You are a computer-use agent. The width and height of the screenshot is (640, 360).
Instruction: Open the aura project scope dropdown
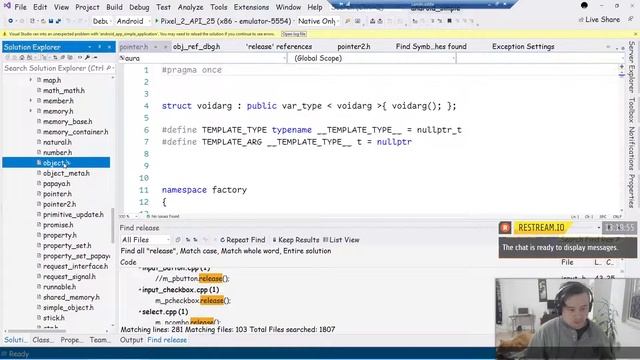203,58
